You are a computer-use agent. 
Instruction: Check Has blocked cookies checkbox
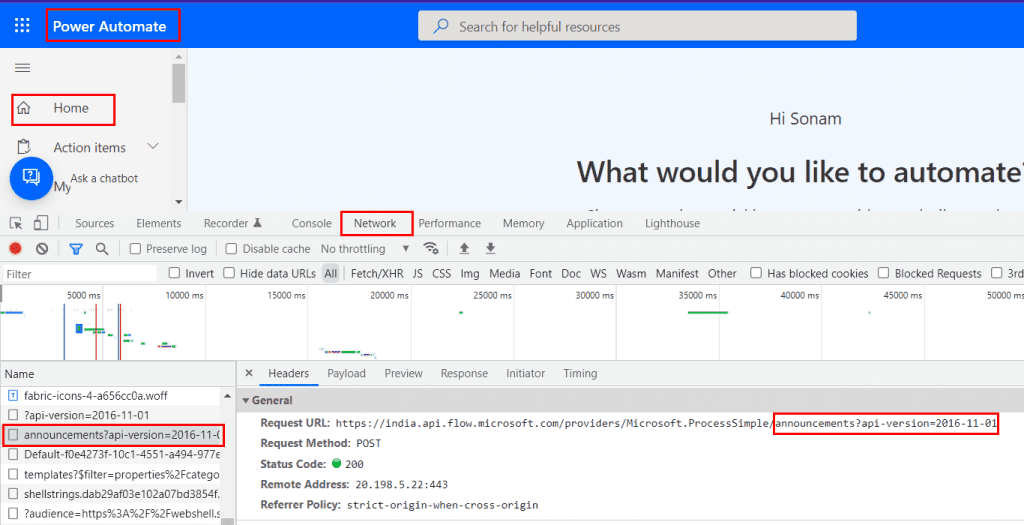[x=756, y=273]
